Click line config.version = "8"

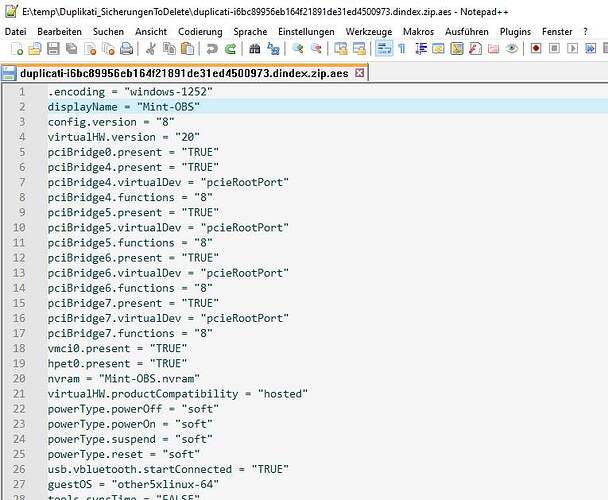click(111, 122)
